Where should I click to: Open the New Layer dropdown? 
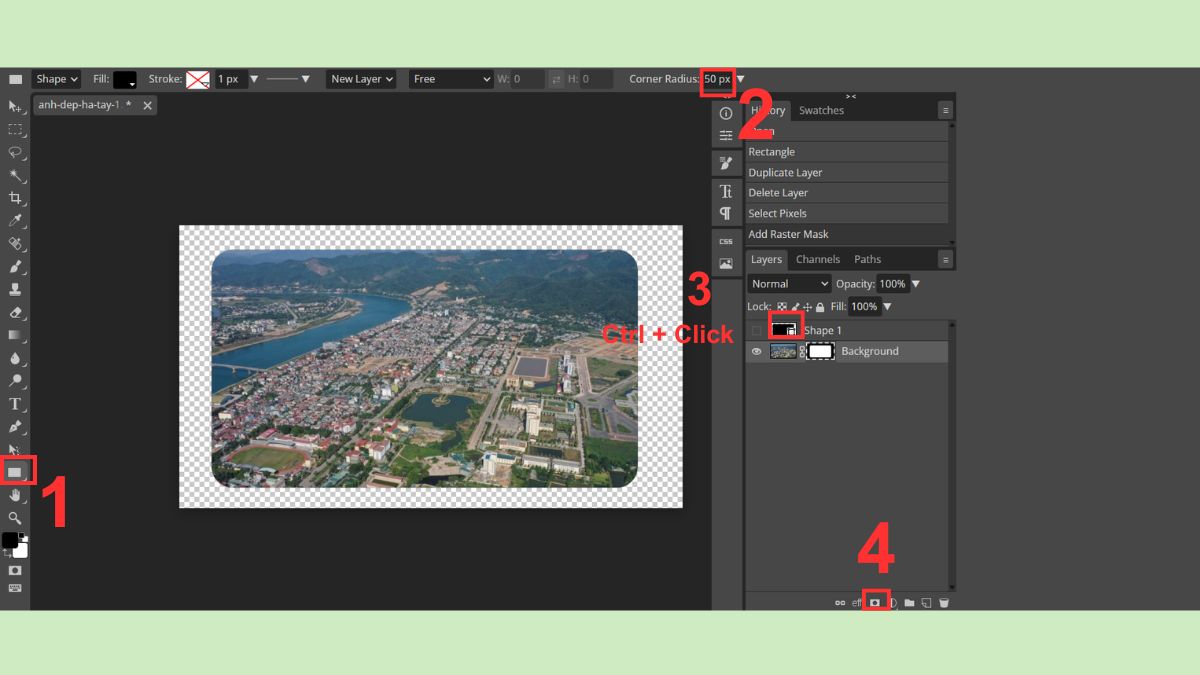click(x=362, y=79)
